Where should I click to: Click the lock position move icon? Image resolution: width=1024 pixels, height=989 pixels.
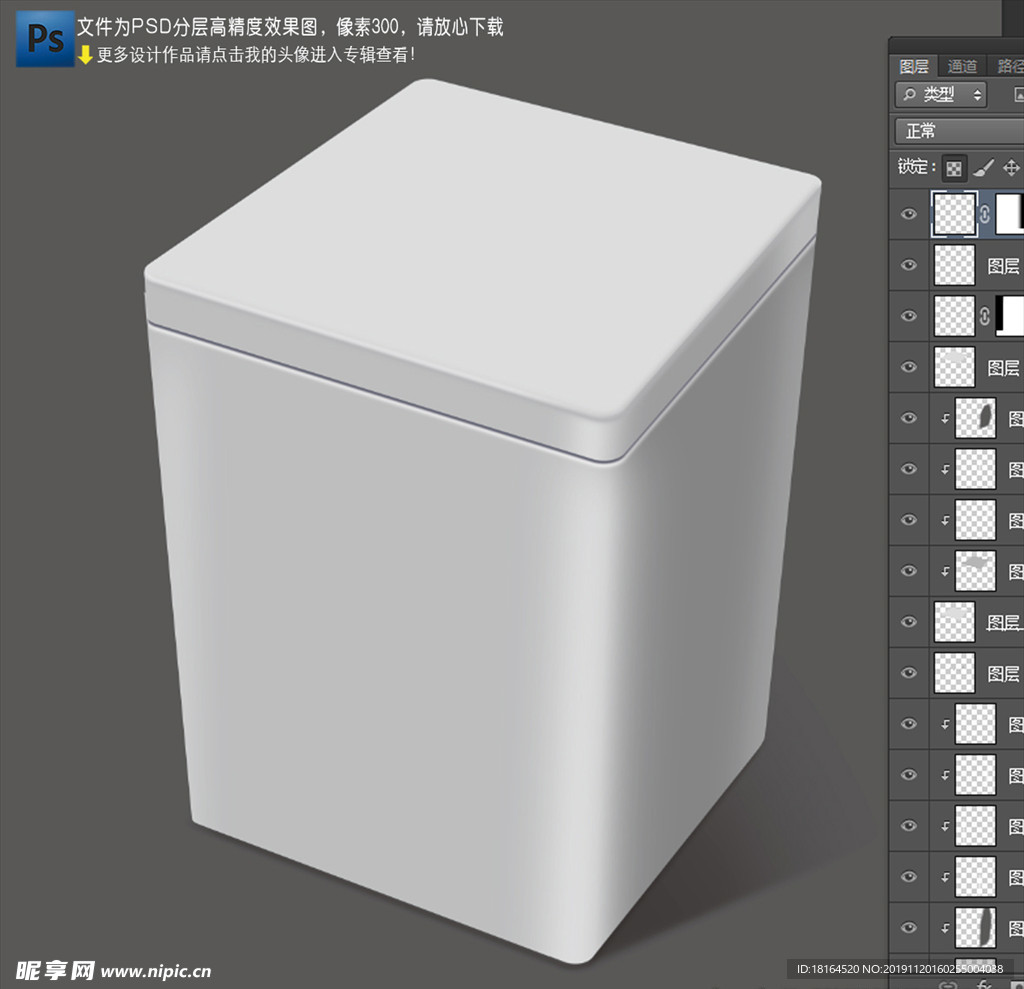point(1010,168)
